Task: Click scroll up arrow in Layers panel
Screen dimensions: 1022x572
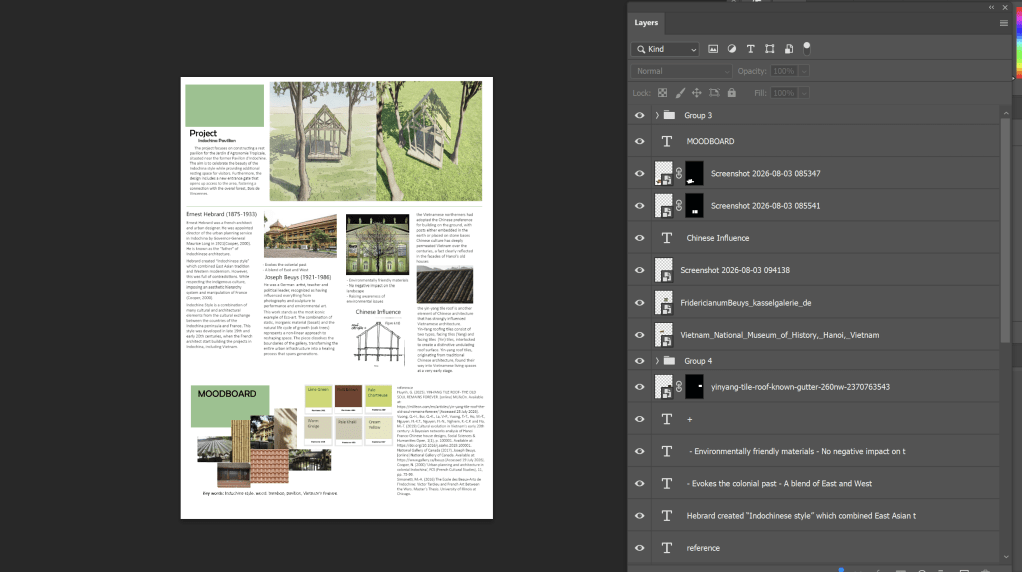Action: 1006,113
